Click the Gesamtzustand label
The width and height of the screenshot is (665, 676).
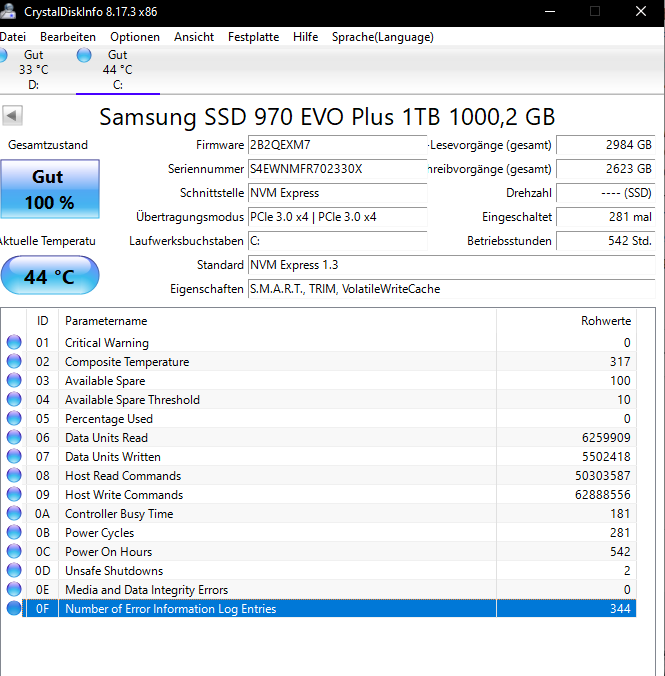point(48,145)
